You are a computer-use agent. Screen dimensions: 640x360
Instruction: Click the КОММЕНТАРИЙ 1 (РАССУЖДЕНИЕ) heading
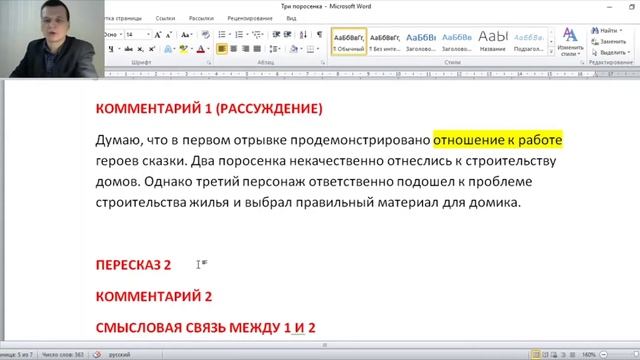[209, 109]
